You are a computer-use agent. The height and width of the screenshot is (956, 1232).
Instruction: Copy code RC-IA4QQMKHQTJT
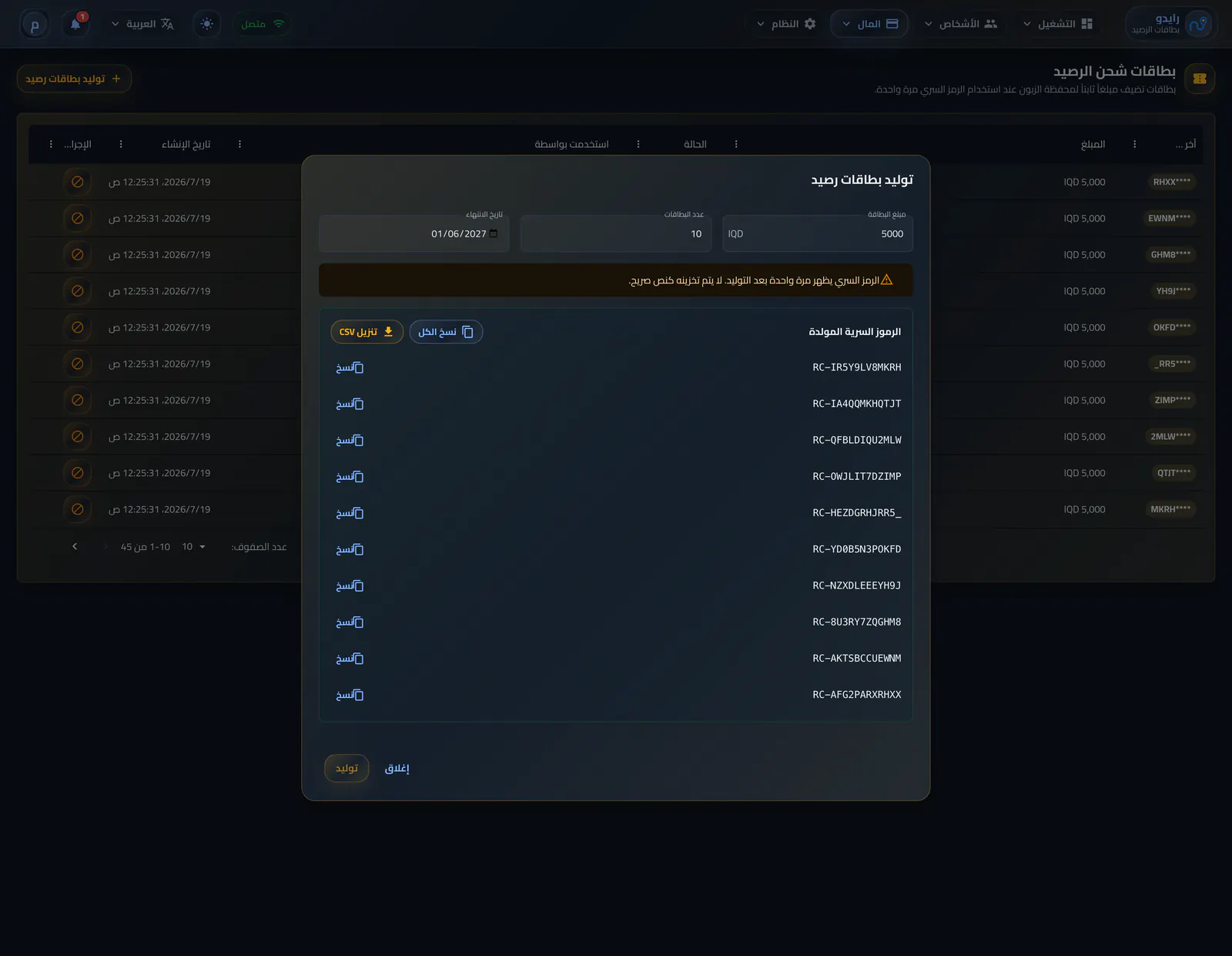coord(350,404)
